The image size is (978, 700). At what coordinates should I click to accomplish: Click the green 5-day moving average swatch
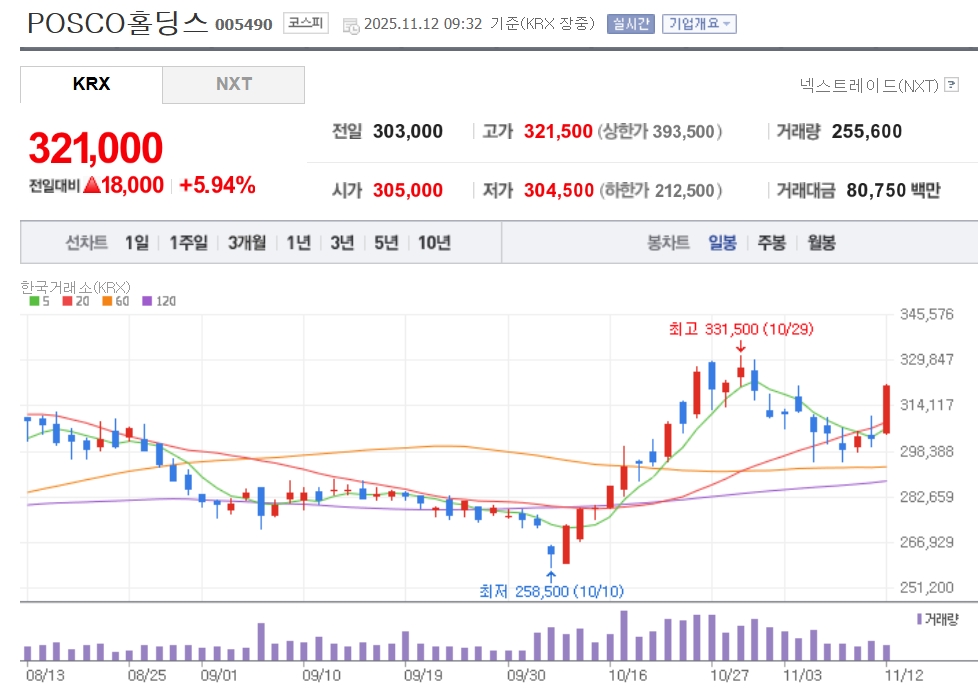click(x=34, y=301)
